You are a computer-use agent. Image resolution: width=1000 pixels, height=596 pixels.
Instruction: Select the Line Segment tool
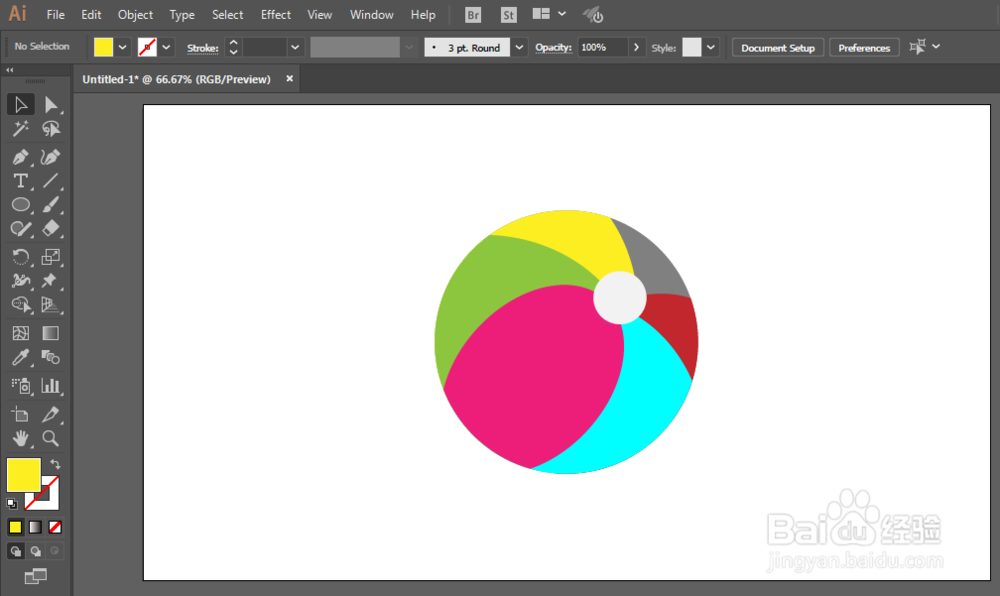(x=50, y=181)
